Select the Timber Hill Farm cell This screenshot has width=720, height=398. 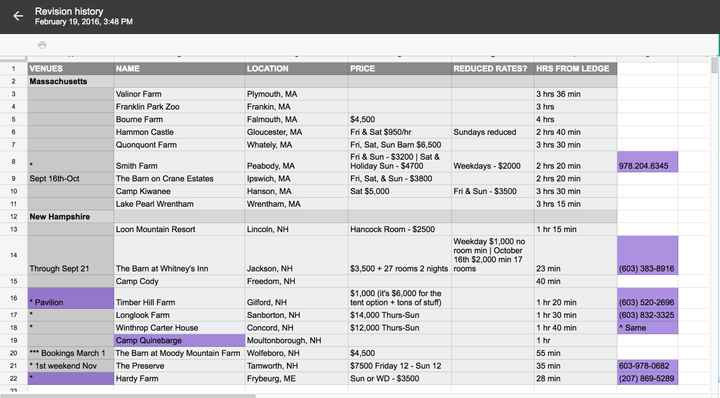(x=179, y=298)
